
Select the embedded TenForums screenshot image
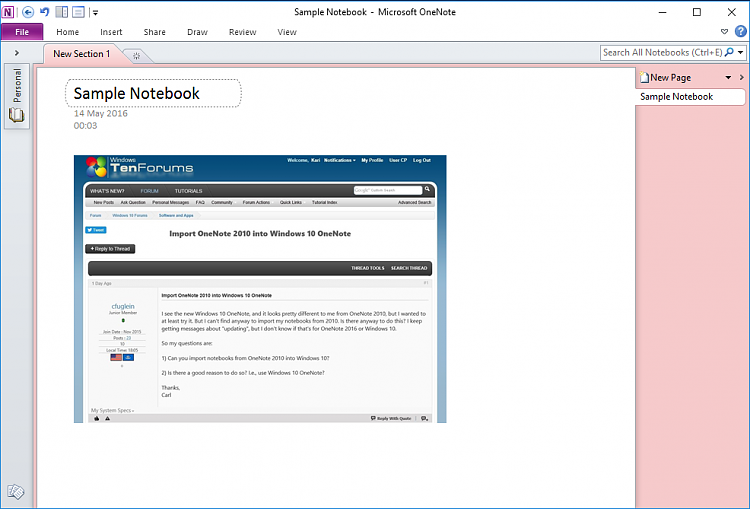(260, 289)
